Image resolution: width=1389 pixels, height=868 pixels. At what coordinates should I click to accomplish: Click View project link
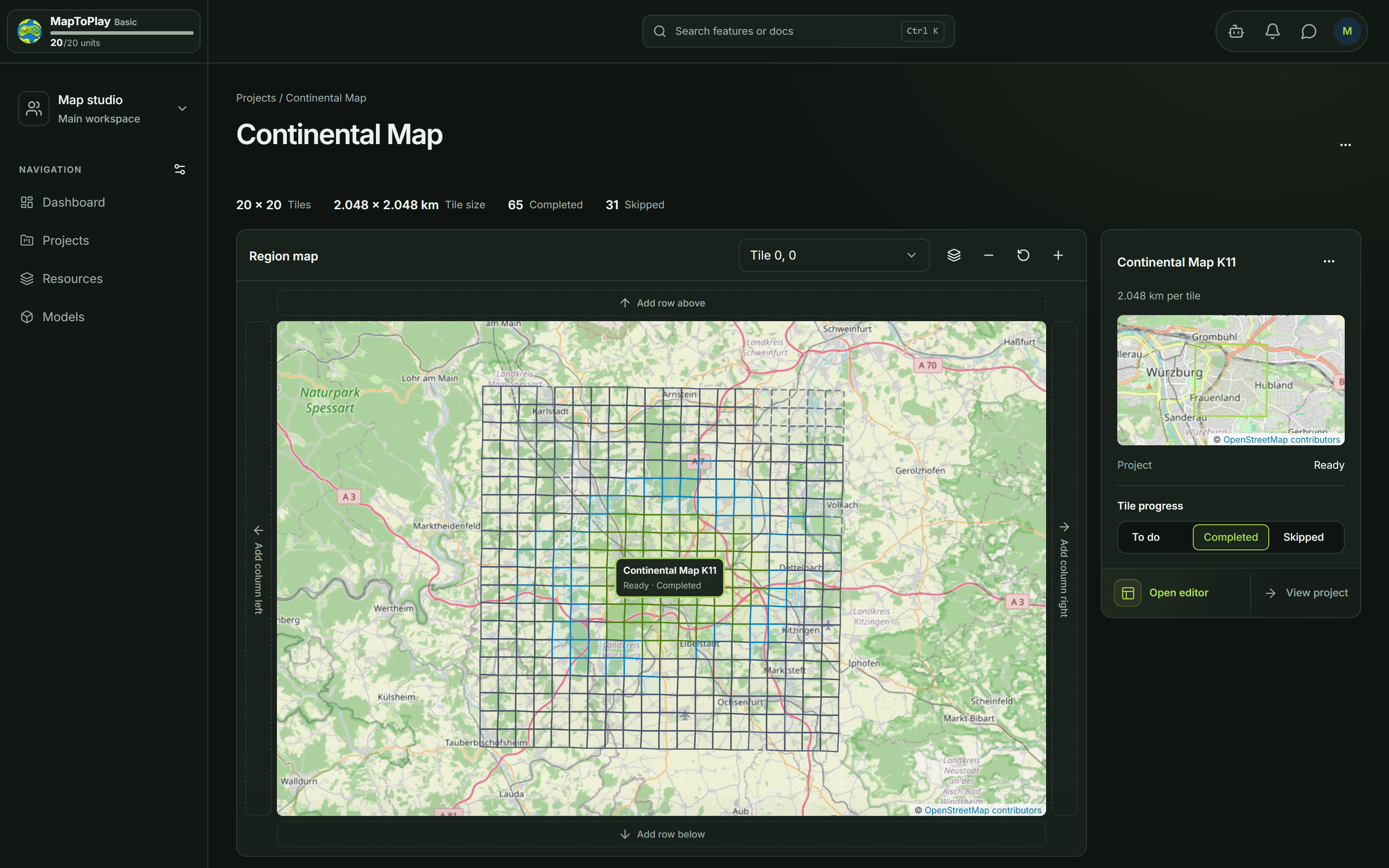(1306, 593)
